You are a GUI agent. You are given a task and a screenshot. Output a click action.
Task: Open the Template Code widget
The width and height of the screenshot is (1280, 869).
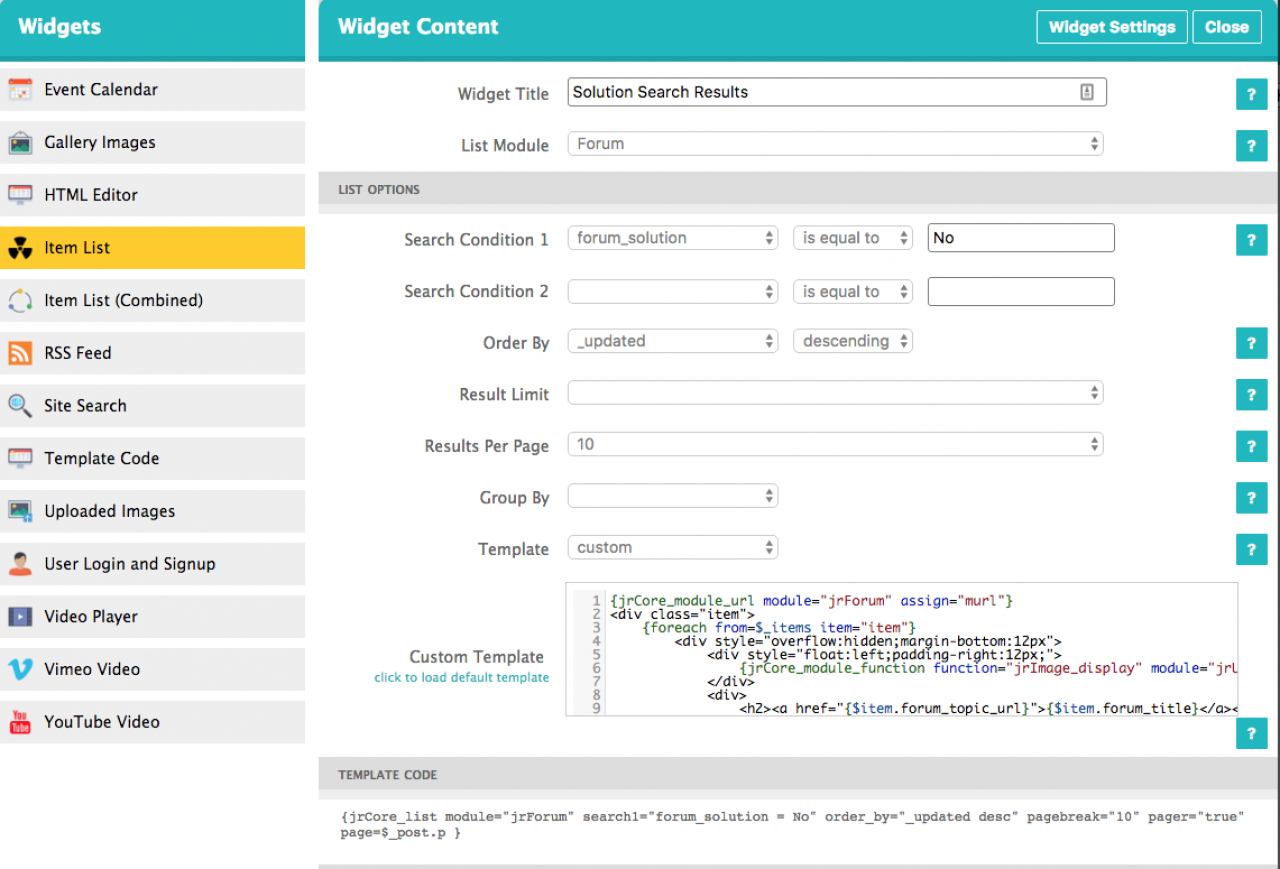(x=152, y=459)
